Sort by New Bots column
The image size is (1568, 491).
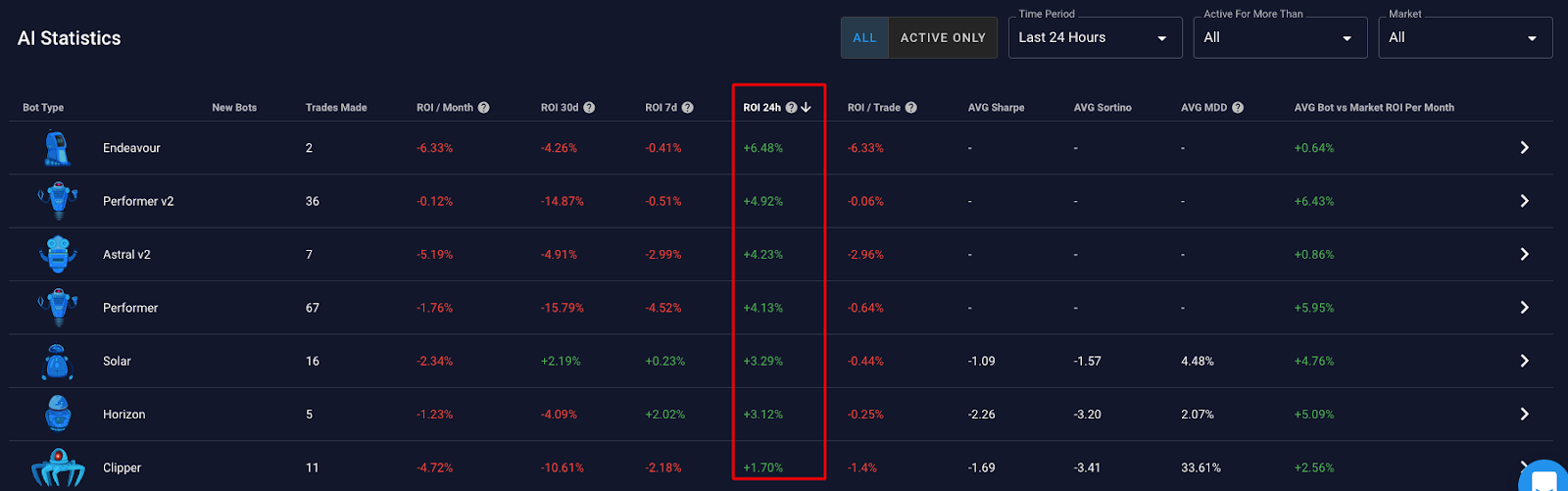(234, 108)
